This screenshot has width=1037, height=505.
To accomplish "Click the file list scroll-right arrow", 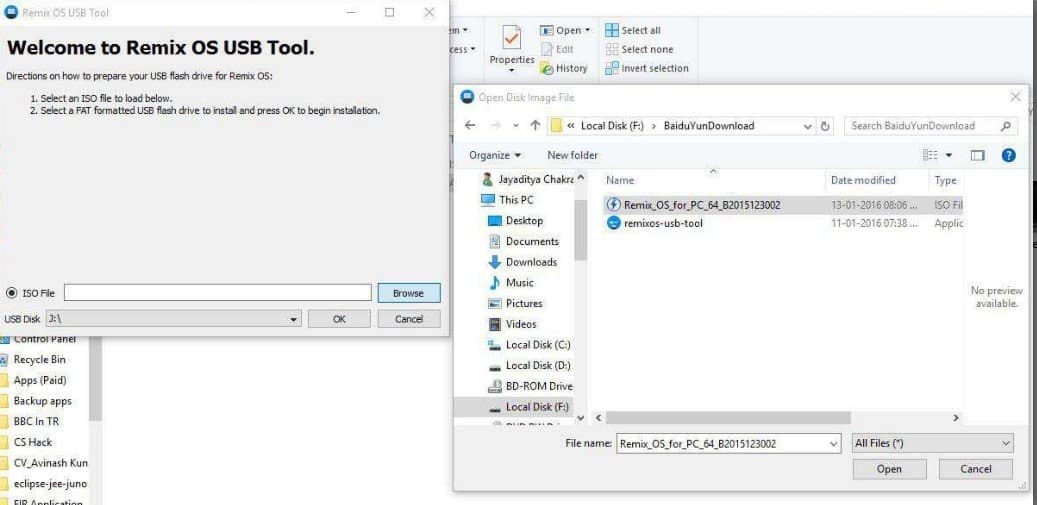I will coord(956,418).
